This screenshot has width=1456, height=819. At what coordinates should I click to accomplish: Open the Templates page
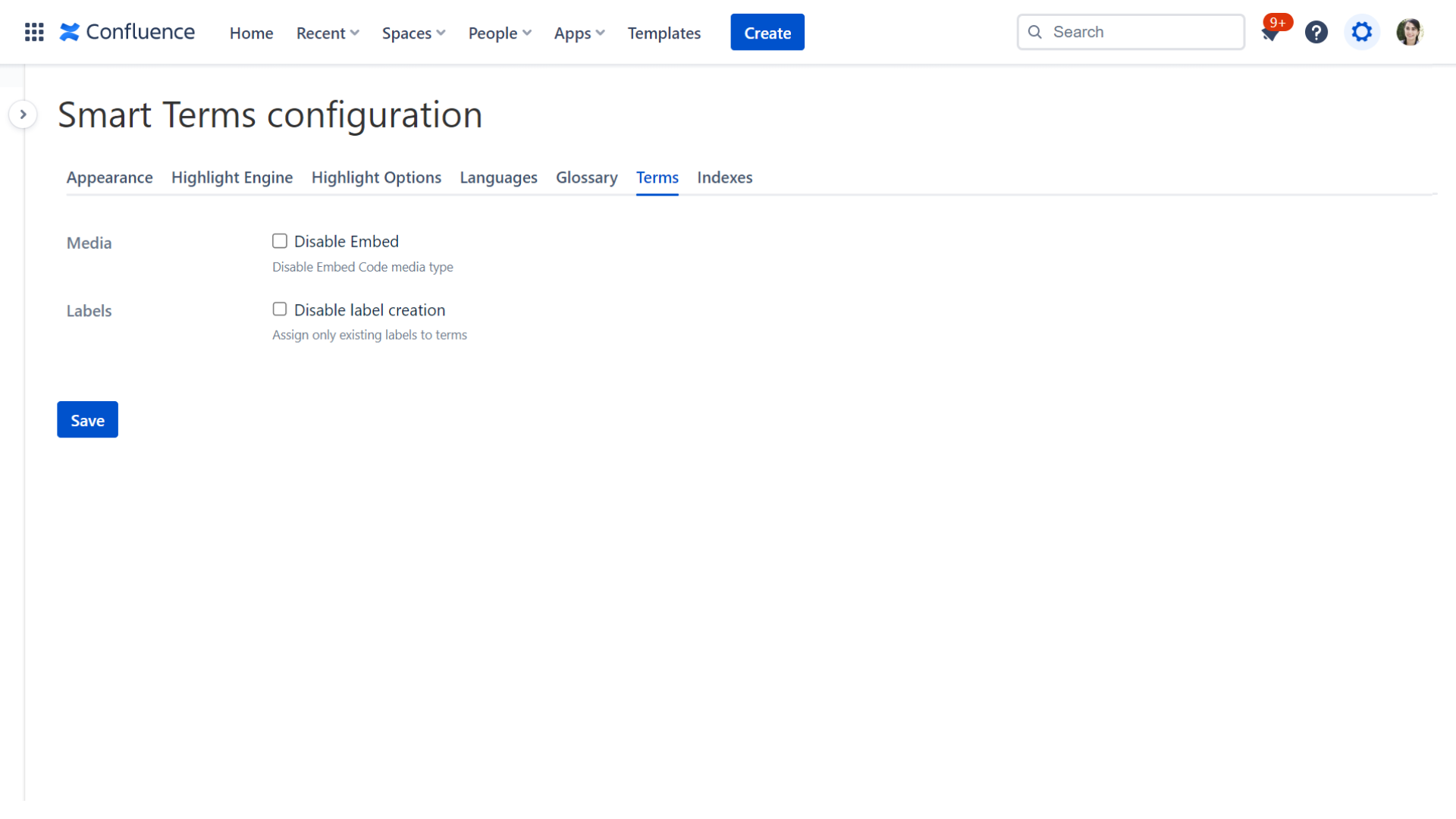coord(664,33)
